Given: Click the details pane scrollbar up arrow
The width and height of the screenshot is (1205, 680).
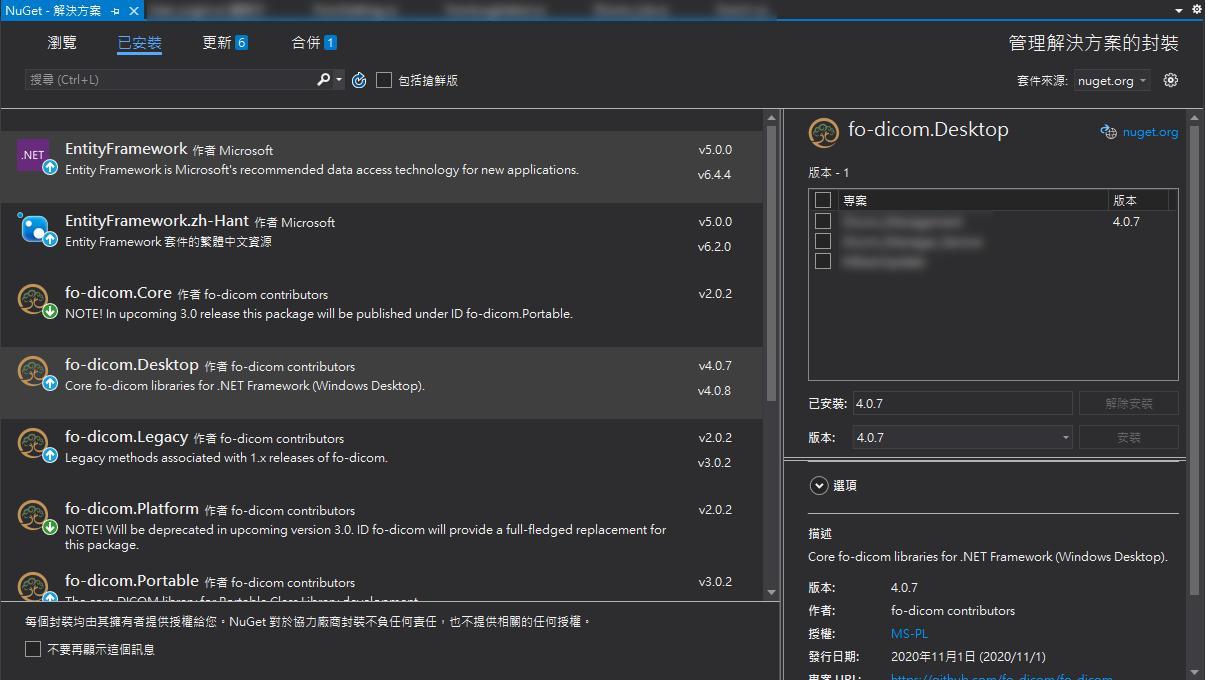Looking at the screenshot, I should click(x=1194, y=118).
